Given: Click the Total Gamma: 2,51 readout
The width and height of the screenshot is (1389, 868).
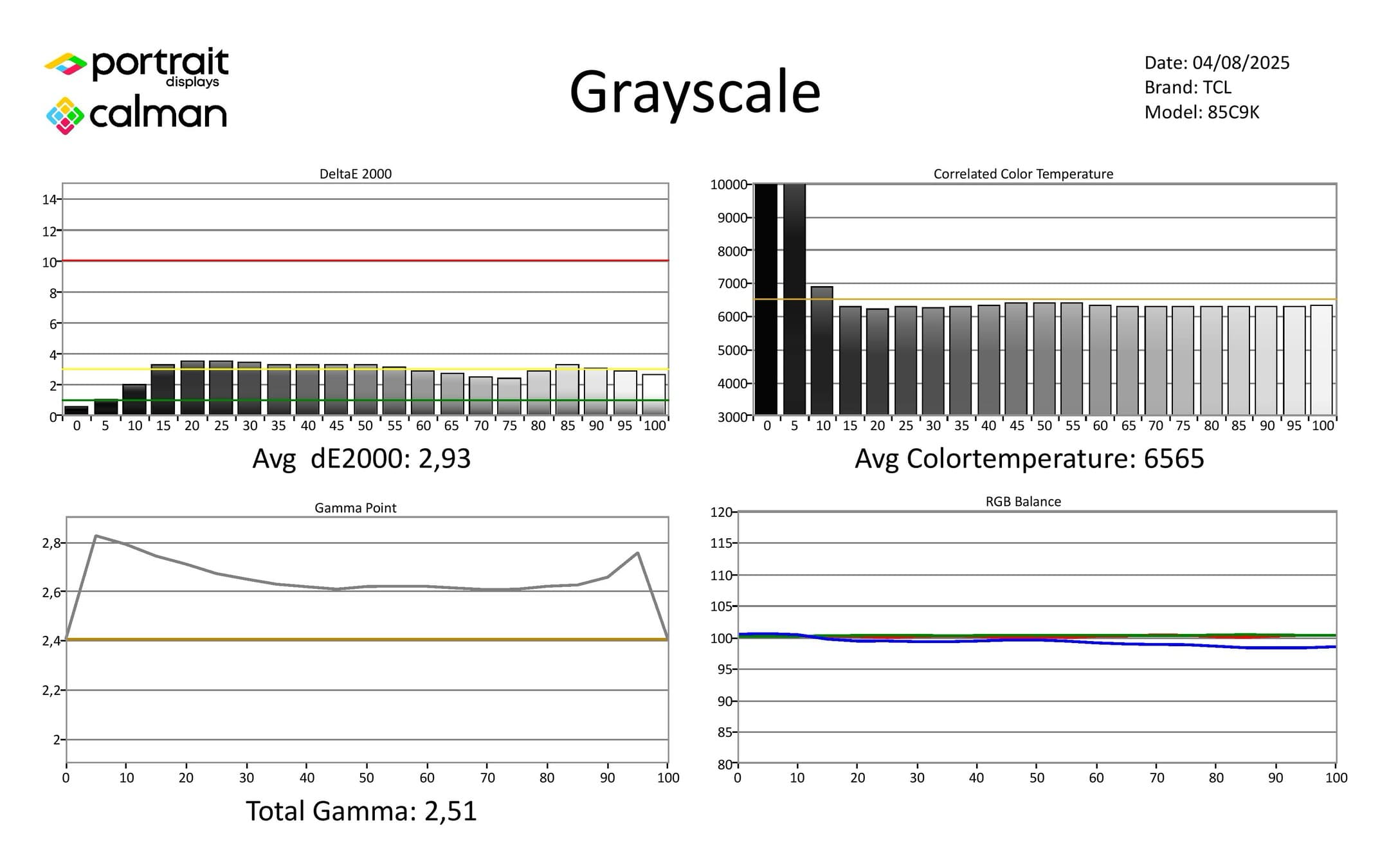Looking at the screenshot, I should point(361,811).
